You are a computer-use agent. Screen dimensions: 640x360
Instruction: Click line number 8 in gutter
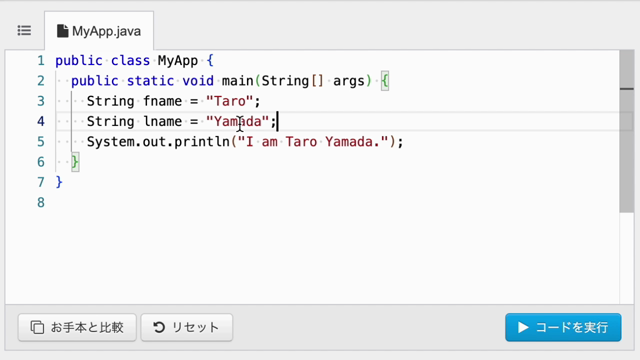tap(41, 202)
